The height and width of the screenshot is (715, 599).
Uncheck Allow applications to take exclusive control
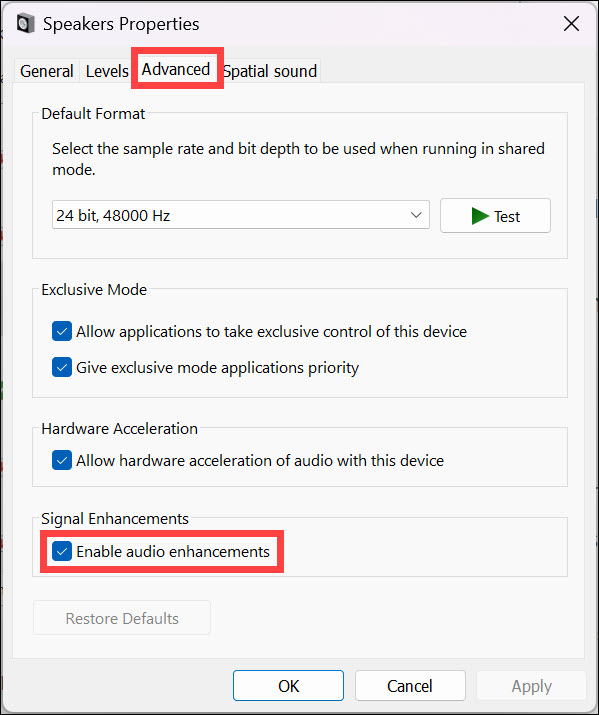(x=62, y=331)
